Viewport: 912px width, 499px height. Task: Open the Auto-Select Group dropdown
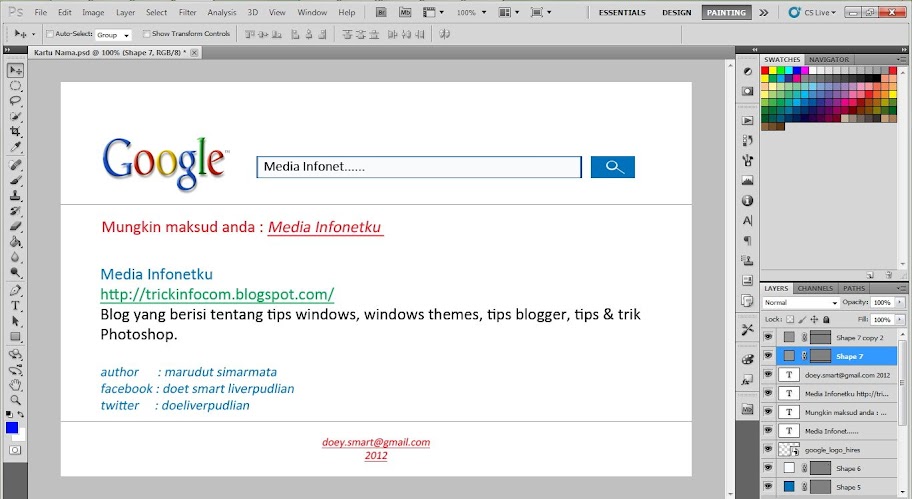(113, 35)
